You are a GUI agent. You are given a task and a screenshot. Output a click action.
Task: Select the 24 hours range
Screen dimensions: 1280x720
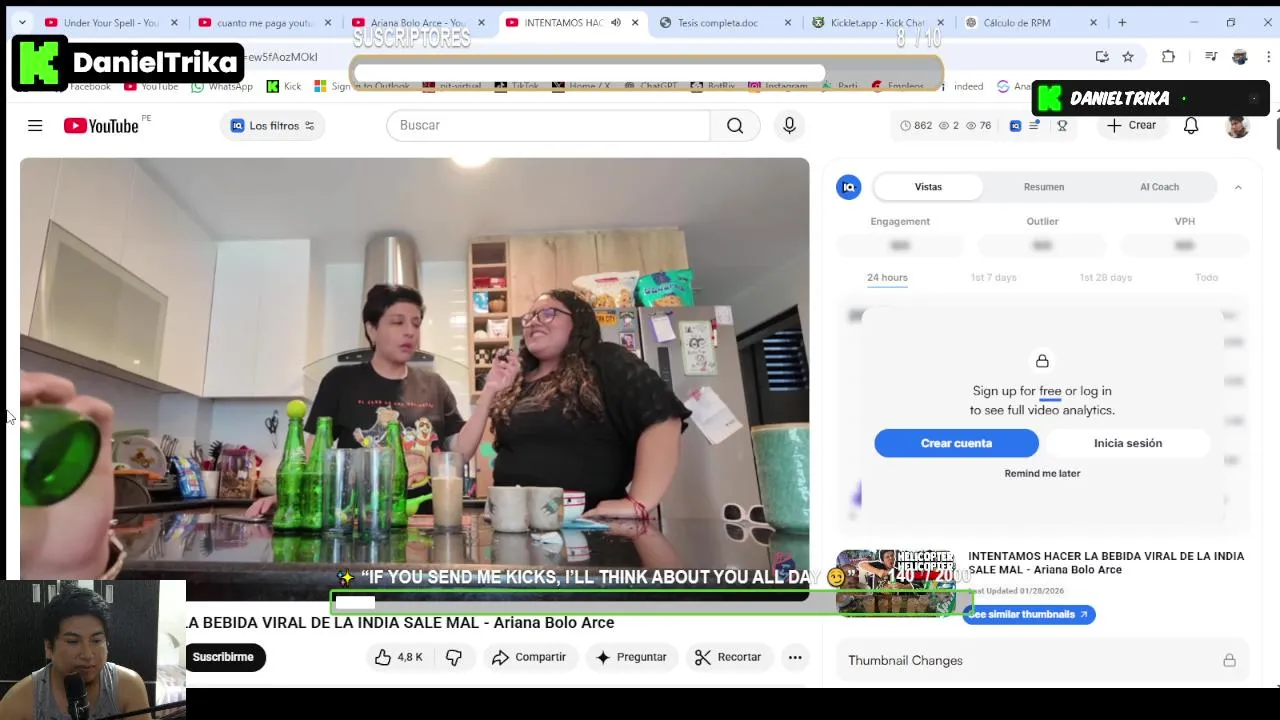point(887,278)
